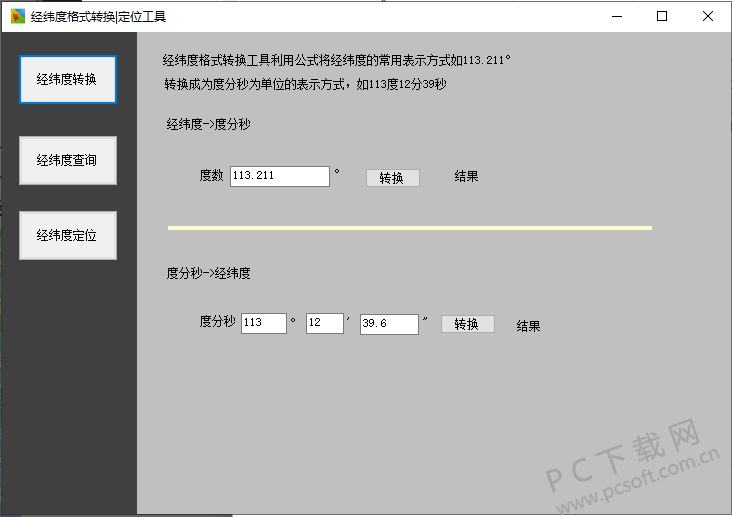
Task: Click the description line mentioning 113度12分39秒
Action: pyautogui.click(x=305, y=85)
